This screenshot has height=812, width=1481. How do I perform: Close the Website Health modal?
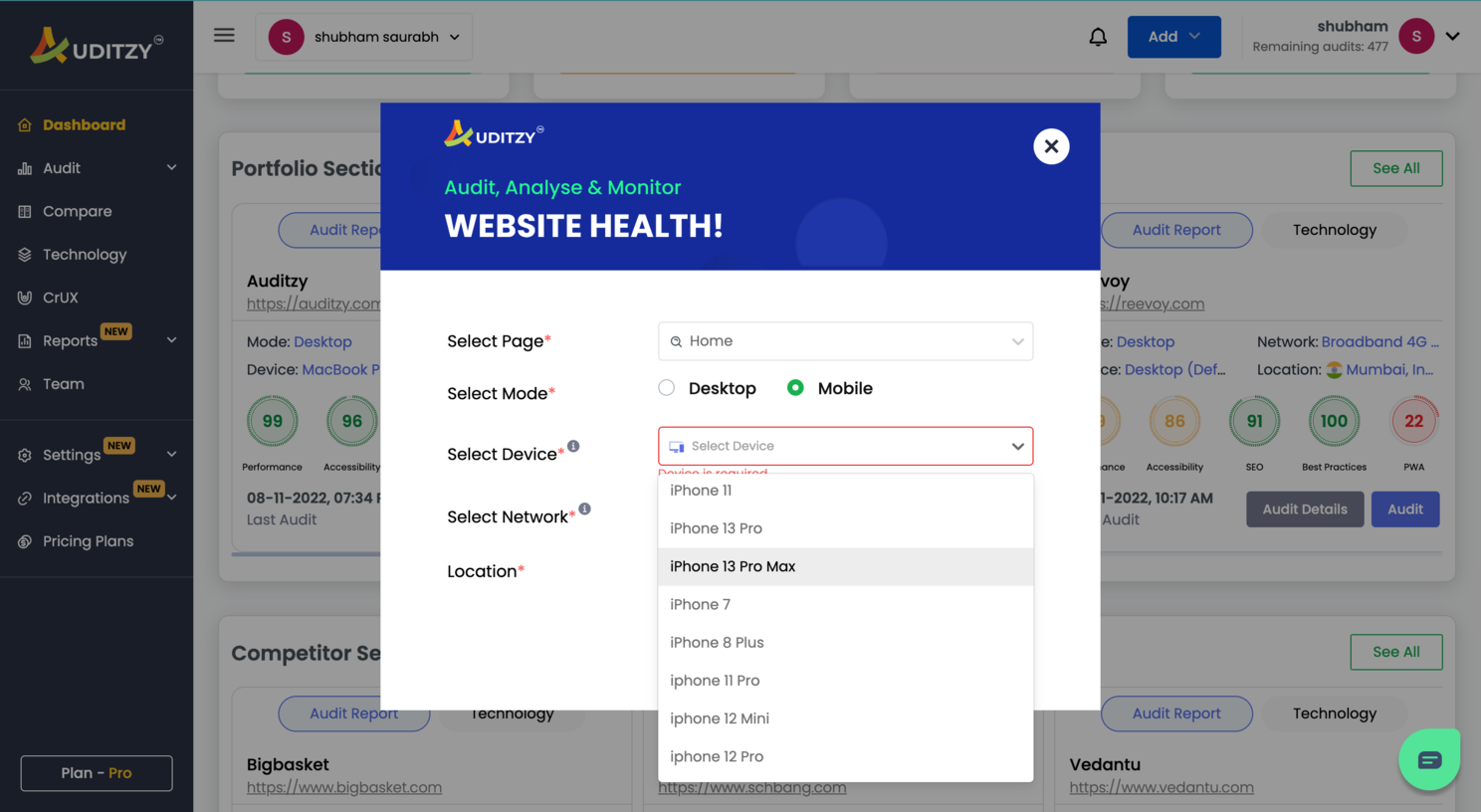1051,146
